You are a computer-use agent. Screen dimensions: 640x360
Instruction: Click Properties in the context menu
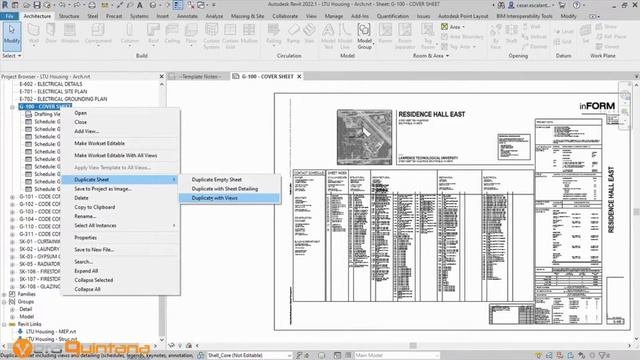coord(120,238)
